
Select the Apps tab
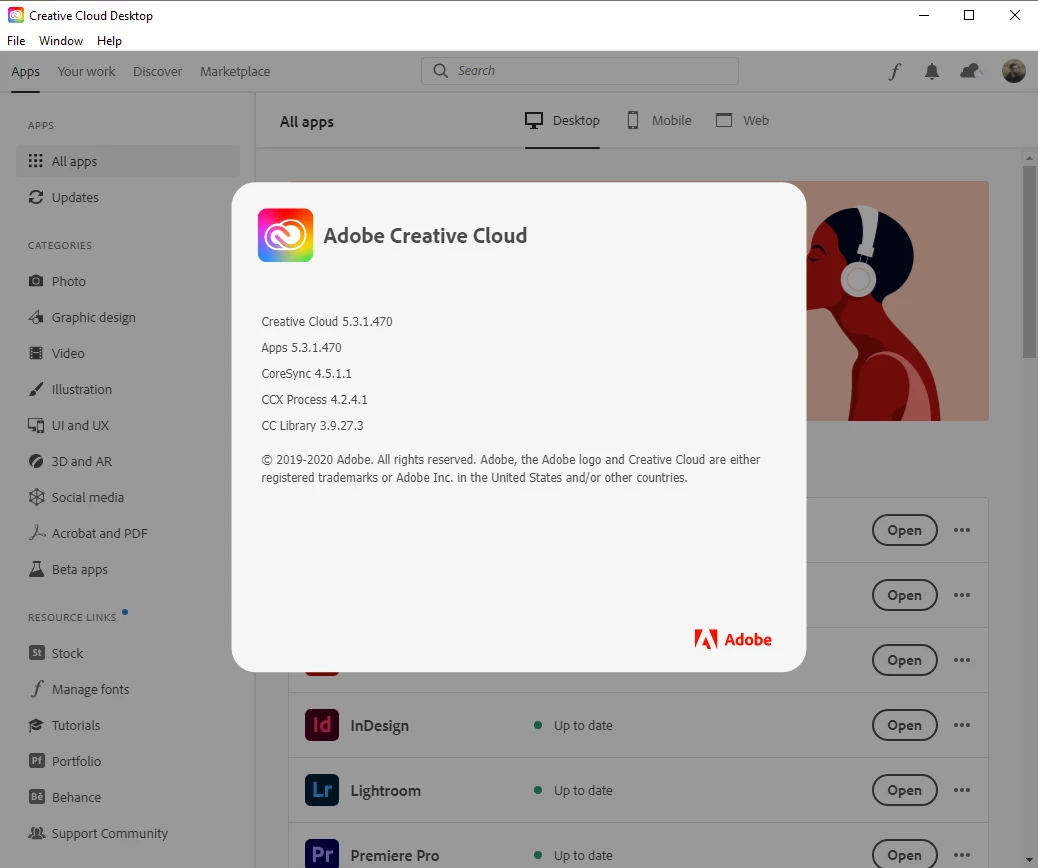click(25, 71)
